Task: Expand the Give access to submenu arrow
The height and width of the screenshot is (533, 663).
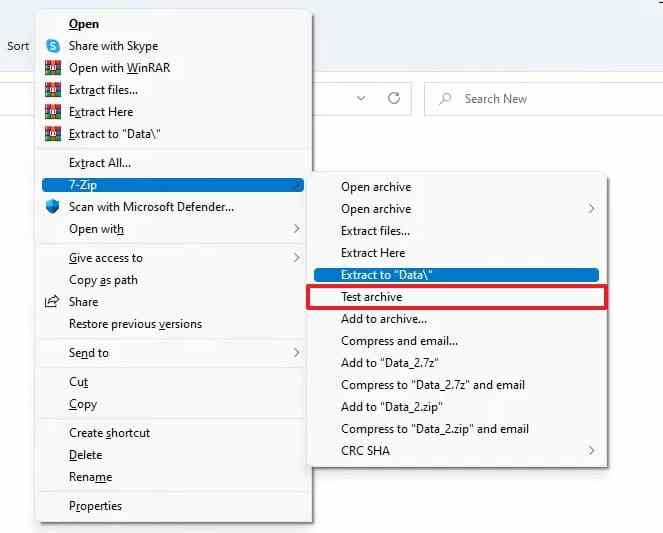Action: [296, 257]
